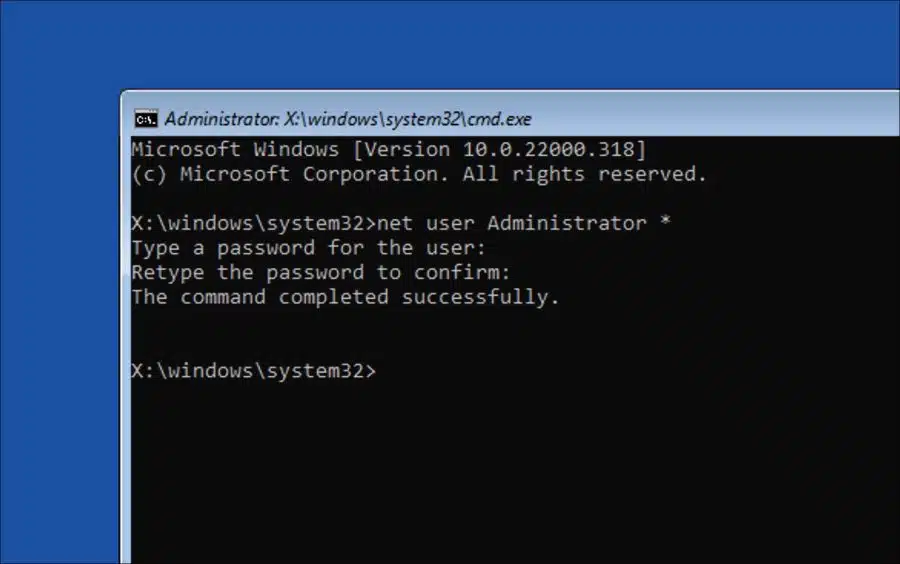Click the word 'successfully.' in the output
900x564 pixels.
480,297
